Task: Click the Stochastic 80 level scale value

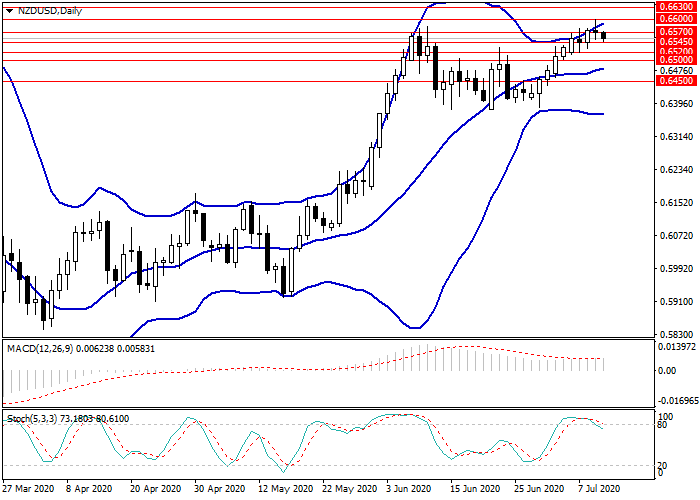Action: point(661,424)
